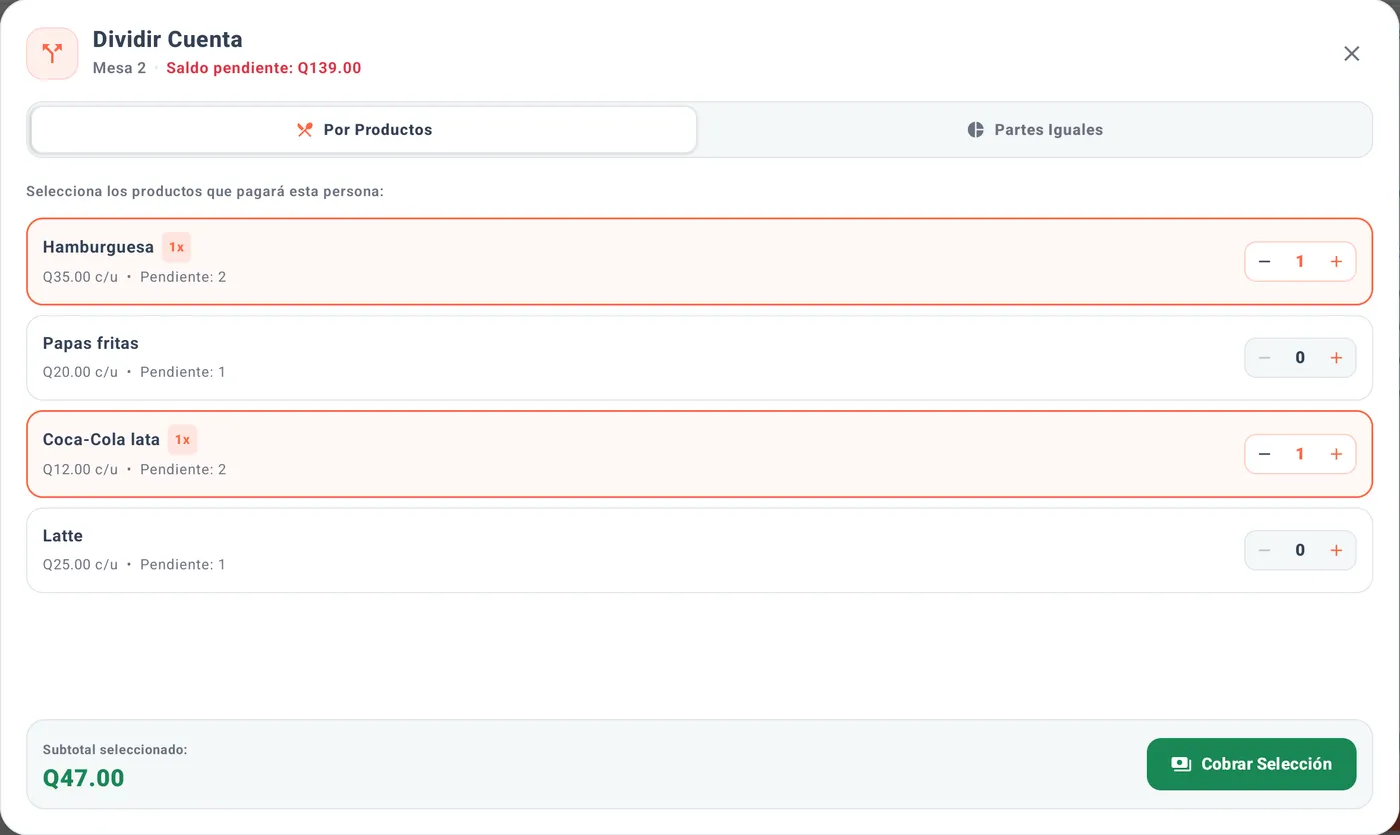Add one Latte with plus icon

pyautogui.click(x=1336, y=550)
